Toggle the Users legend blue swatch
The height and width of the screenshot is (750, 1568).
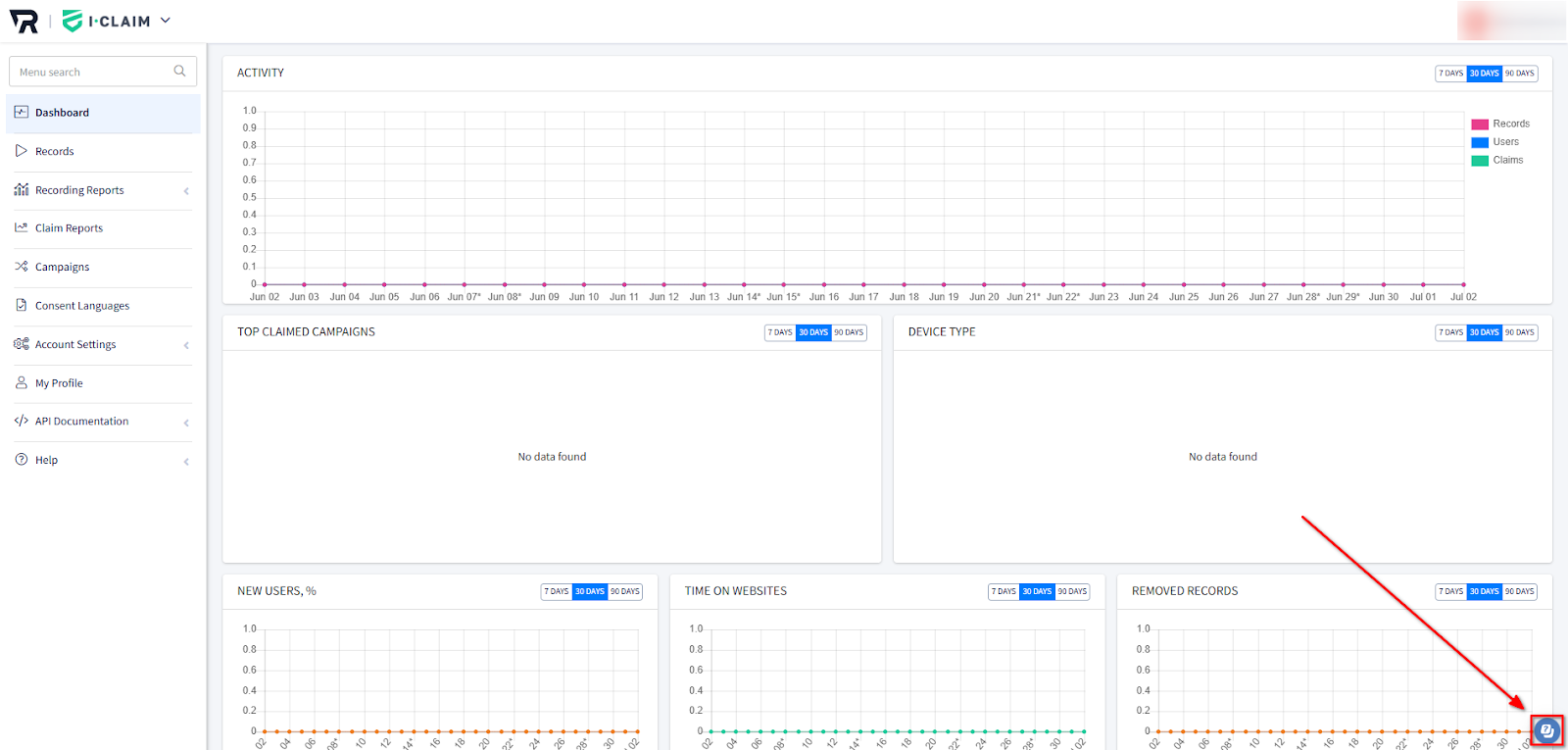click(x=1480, y=142)
